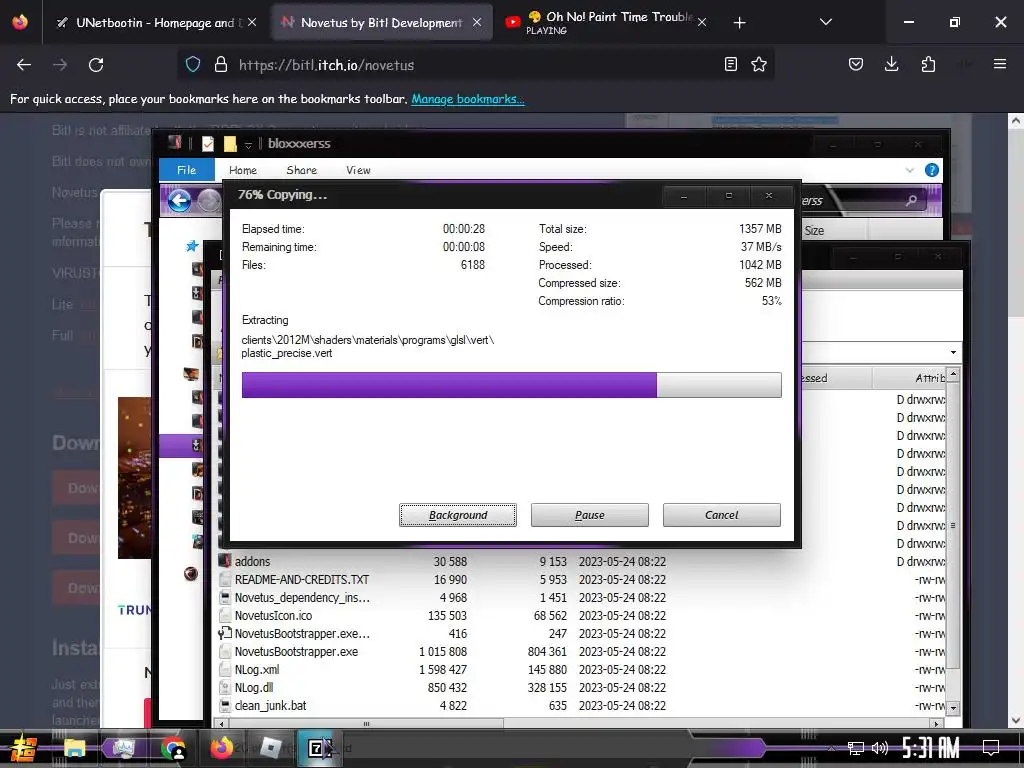
Task: Click the 7-Zip list scroll-down arrow
Action: (953, 707)
